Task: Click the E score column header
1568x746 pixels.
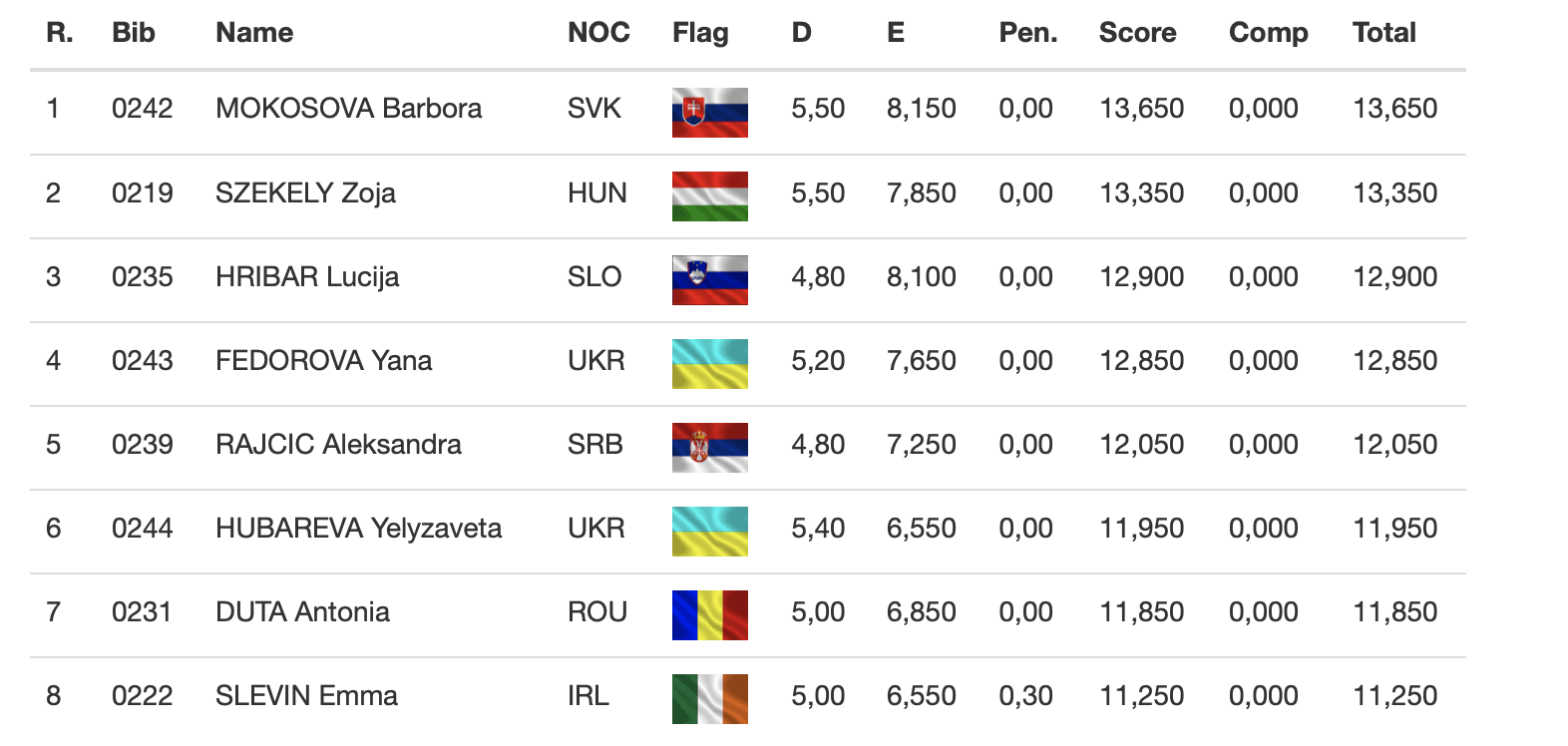Action: (896, 33)
